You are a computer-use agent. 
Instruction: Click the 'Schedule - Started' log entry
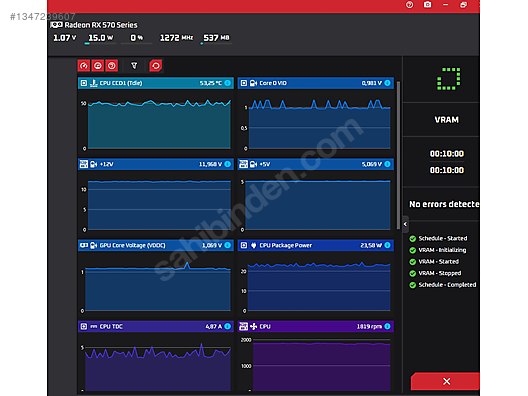point(443,238)
